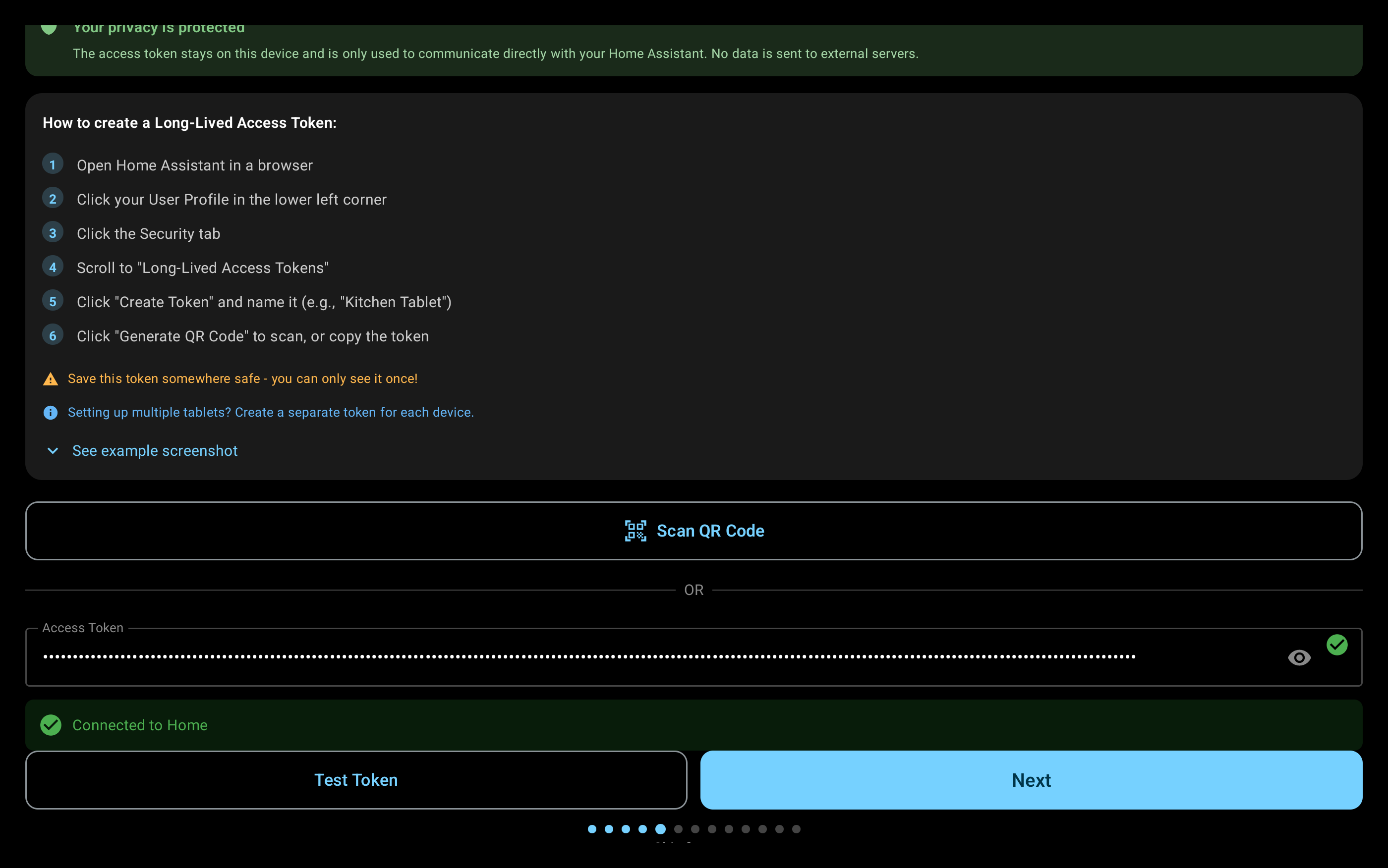Click the QR code scanner icon

pyautogui.click(x=635, y=531)
